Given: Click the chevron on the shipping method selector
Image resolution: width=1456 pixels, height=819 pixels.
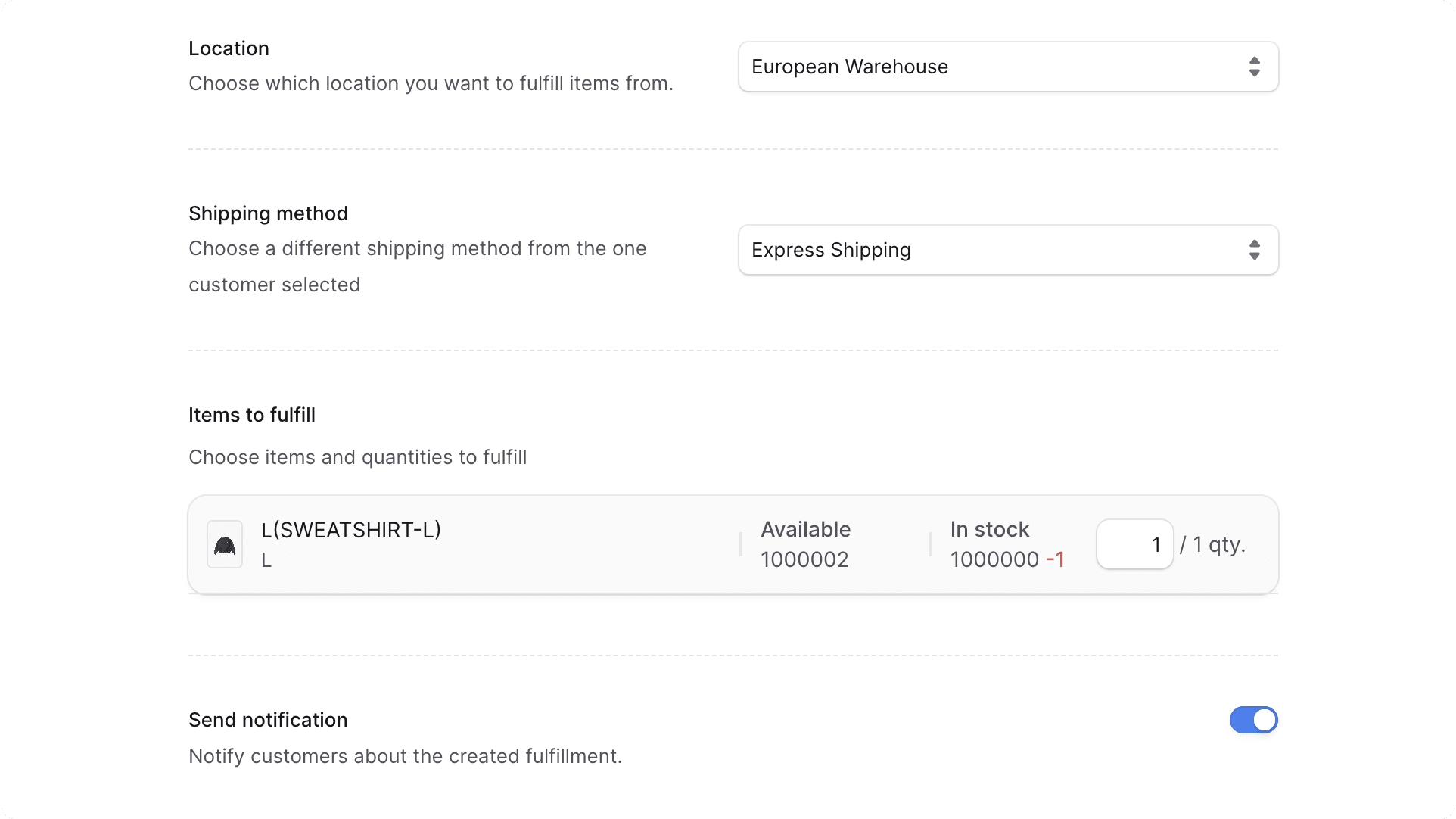Looking at the screenshot, I should (1254, 250).
